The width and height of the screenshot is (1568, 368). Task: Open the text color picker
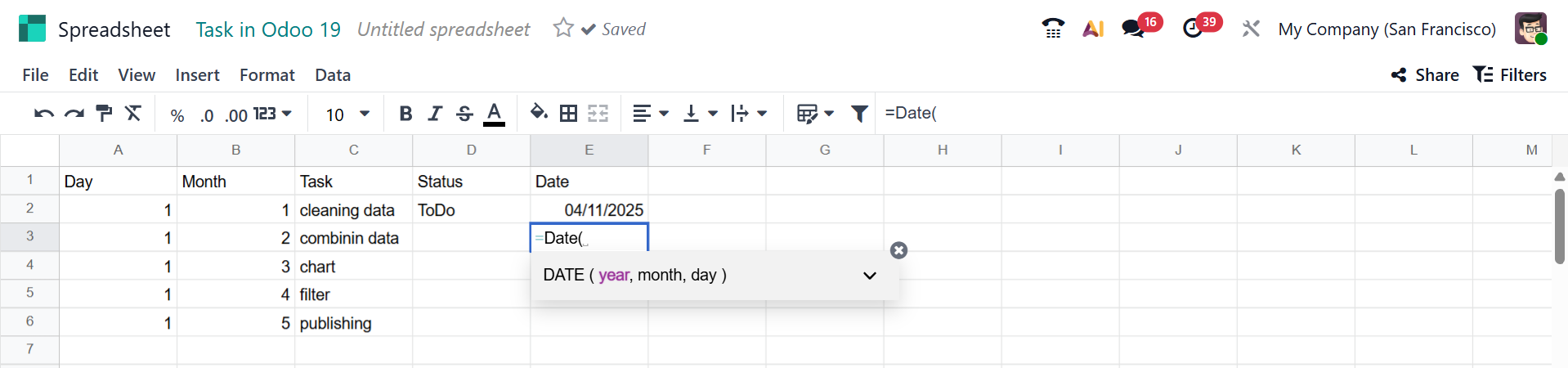pyautogui.click(x=494, y=114)
